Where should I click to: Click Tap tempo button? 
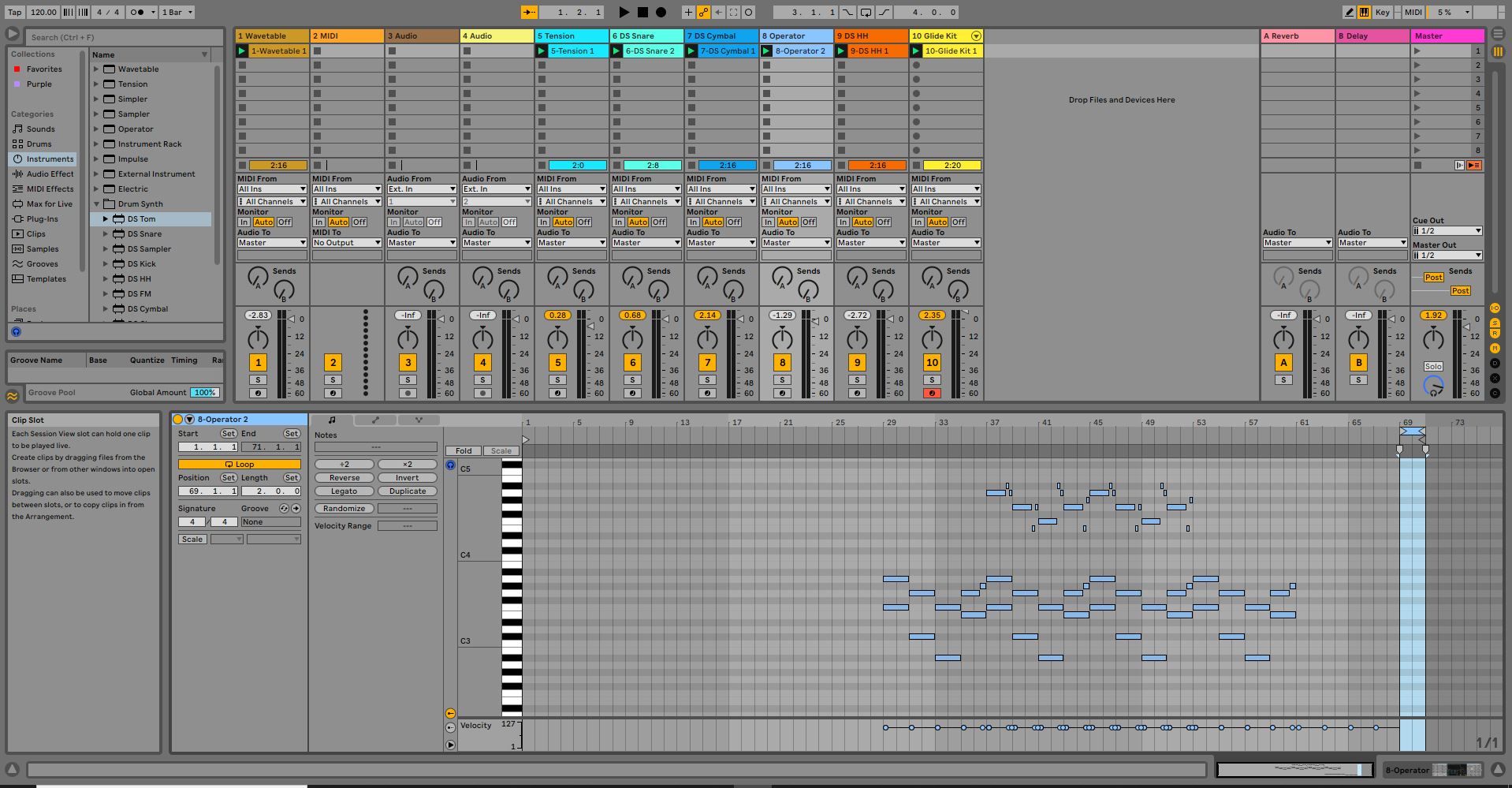point(15,12)
